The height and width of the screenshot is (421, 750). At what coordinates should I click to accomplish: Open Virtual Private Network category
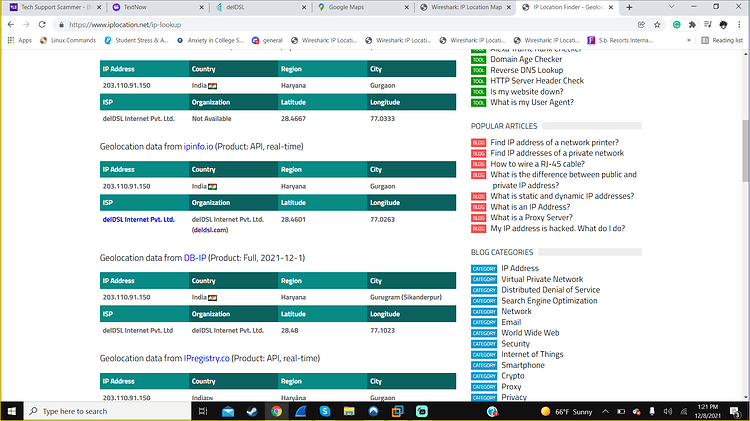[542, 279]
